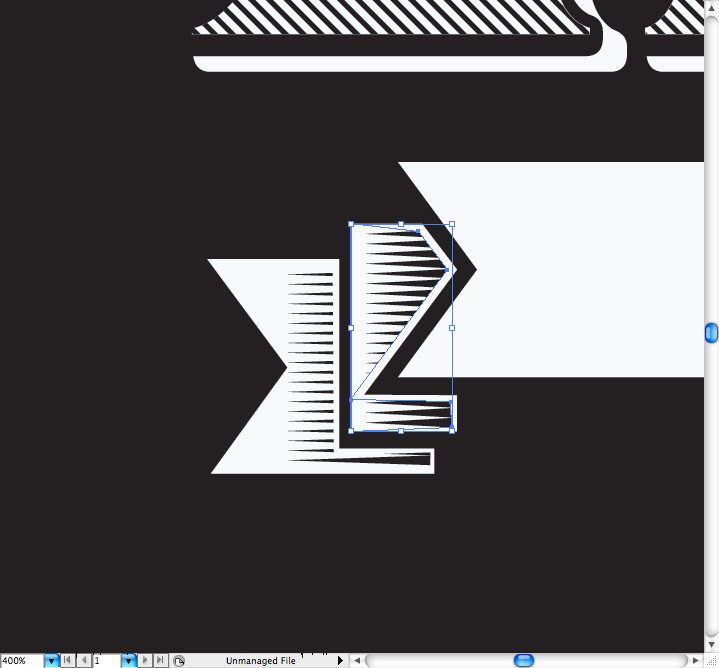
Task: Click the Version Cue status icon
Action: click(179, 661)
